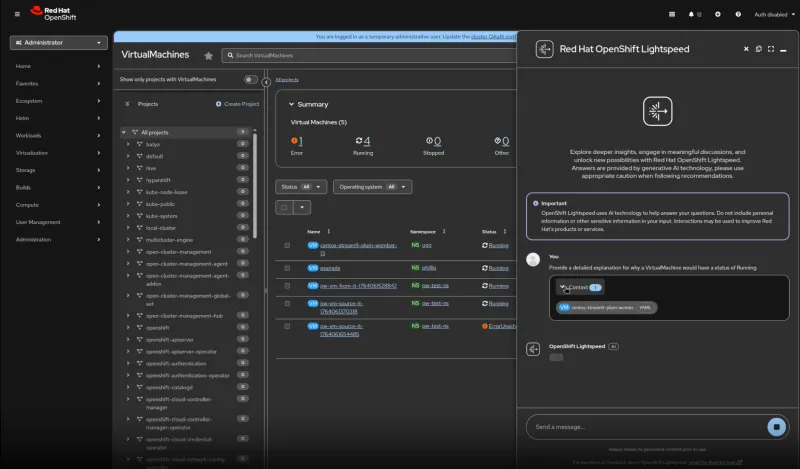
Task: Open the notifications bell
Action: point(691,14)
